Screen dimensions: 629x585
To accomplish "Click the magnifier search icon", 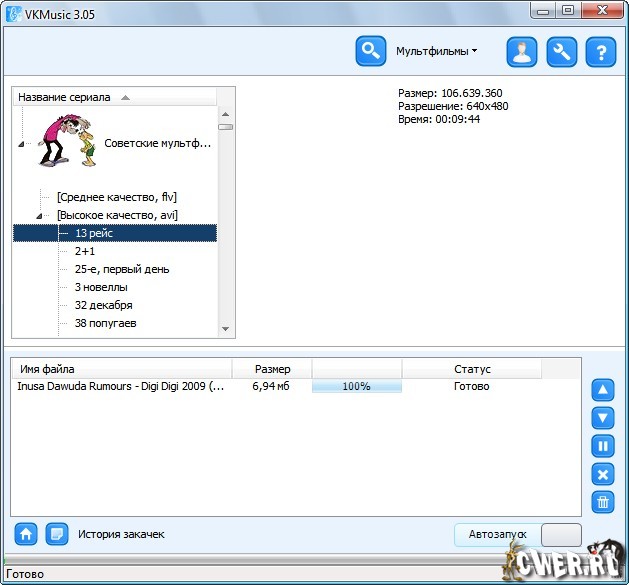I will [x=371, y=51].
